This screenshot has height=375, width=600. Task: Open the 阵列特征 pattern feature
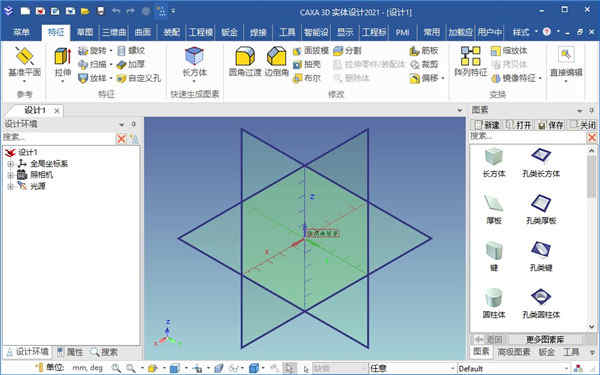(471, 62)
